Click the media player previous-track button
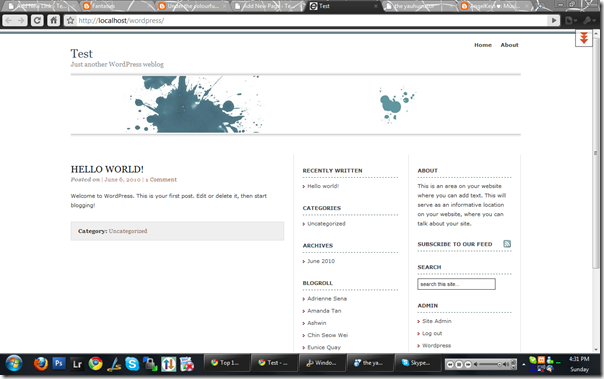The height and width of the screenshot is (379, 604). pyautogui.click(x=450, y=364)
